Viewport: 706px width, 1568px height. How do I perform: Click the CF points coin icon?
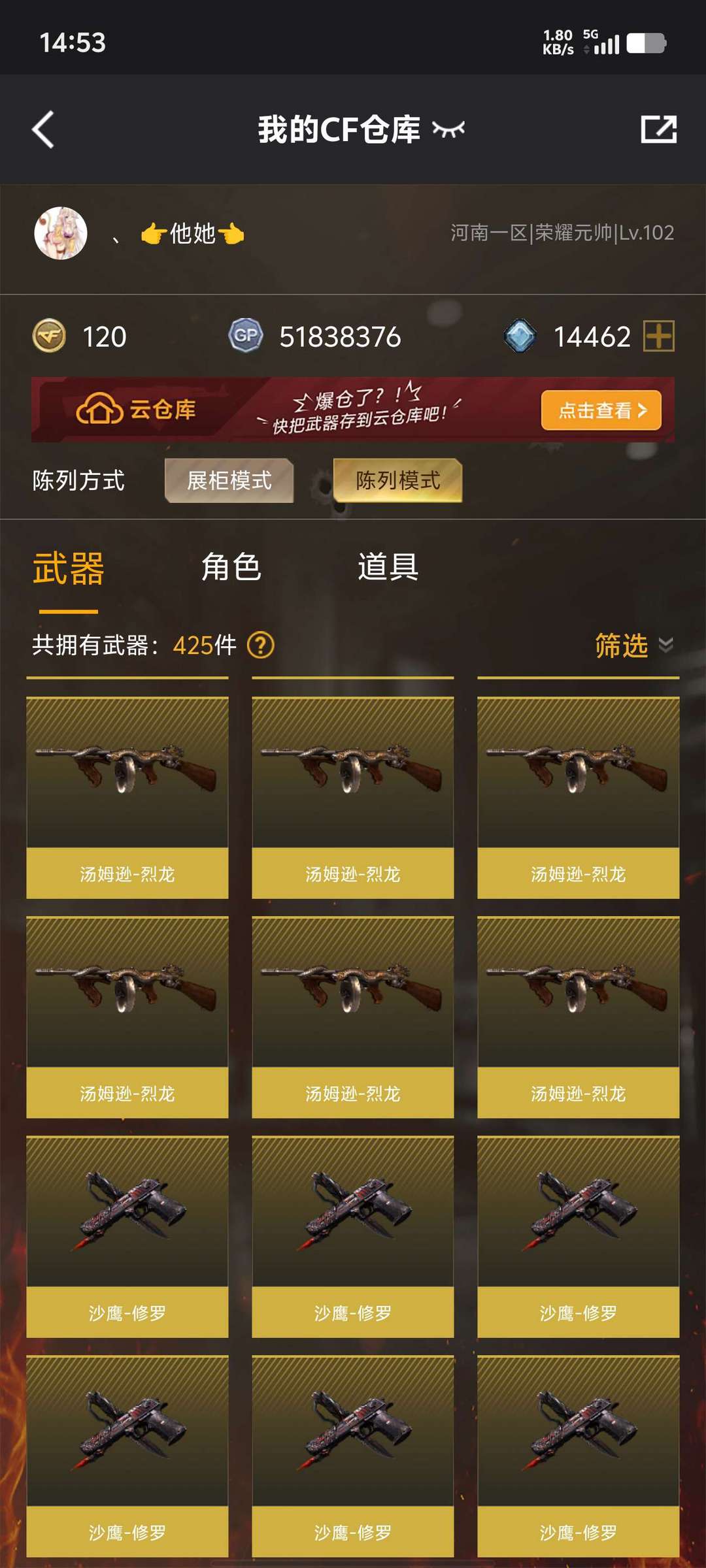click(x=49, y=336)
